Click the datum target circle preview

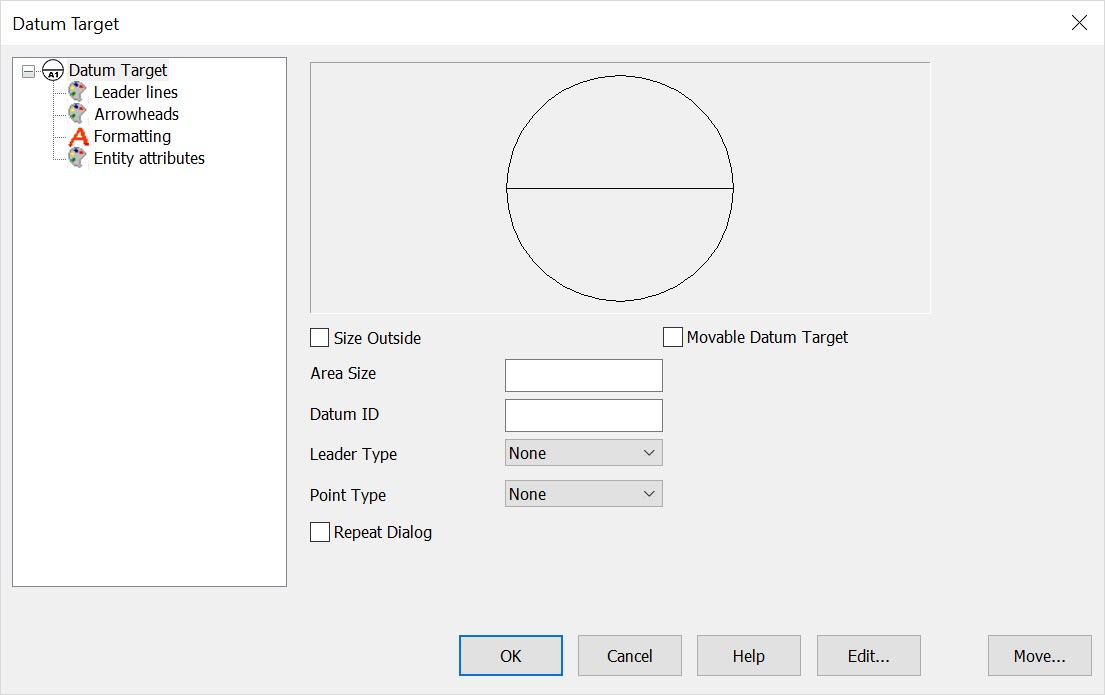pos(620,187)
